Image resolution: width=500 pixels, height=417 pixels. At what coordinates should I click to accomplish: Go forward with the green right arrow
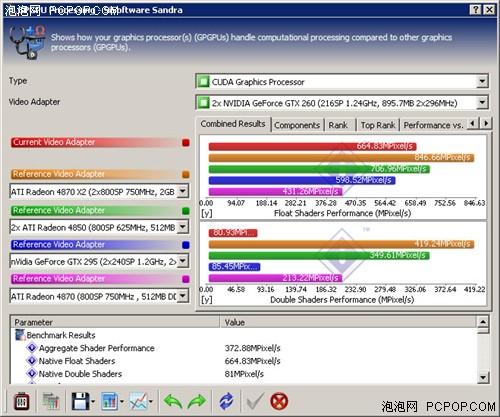(197, 401)
